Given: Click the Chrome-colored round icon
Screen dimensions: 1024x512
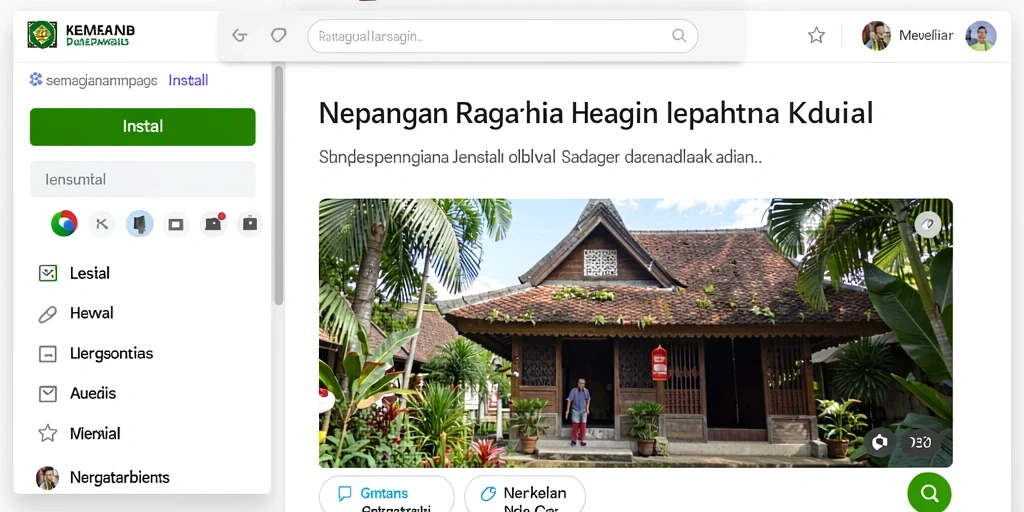Looking at the screenshot, I should click(x=64, y=224).
